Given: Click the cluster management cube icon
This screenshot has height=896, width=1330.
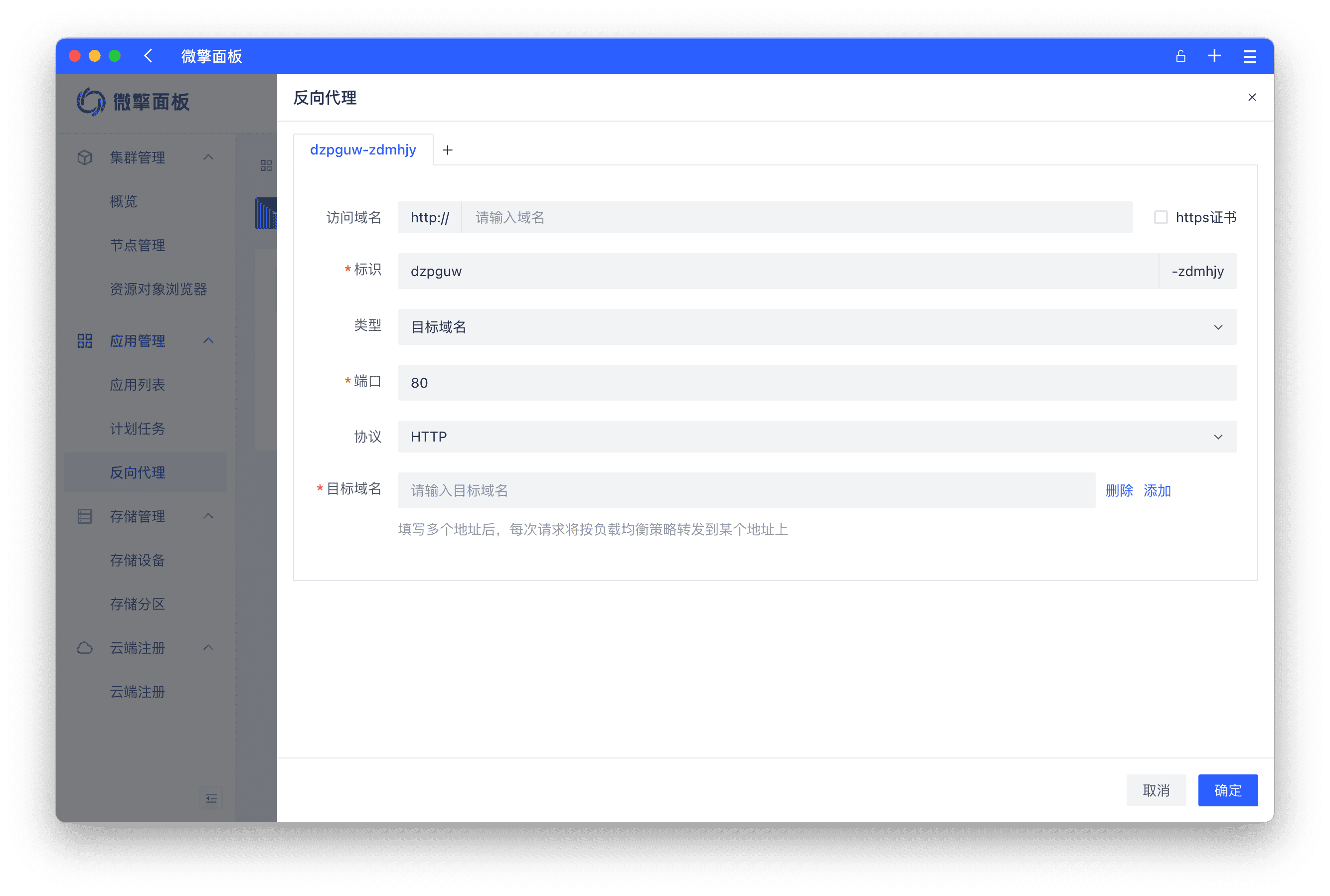Looking at the screenshot, I should [85, 157].
